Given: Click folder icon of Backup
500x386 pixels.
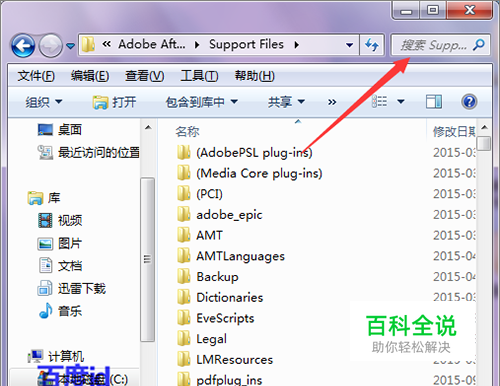Looking at the screenshot, I should tap(184, 276).
